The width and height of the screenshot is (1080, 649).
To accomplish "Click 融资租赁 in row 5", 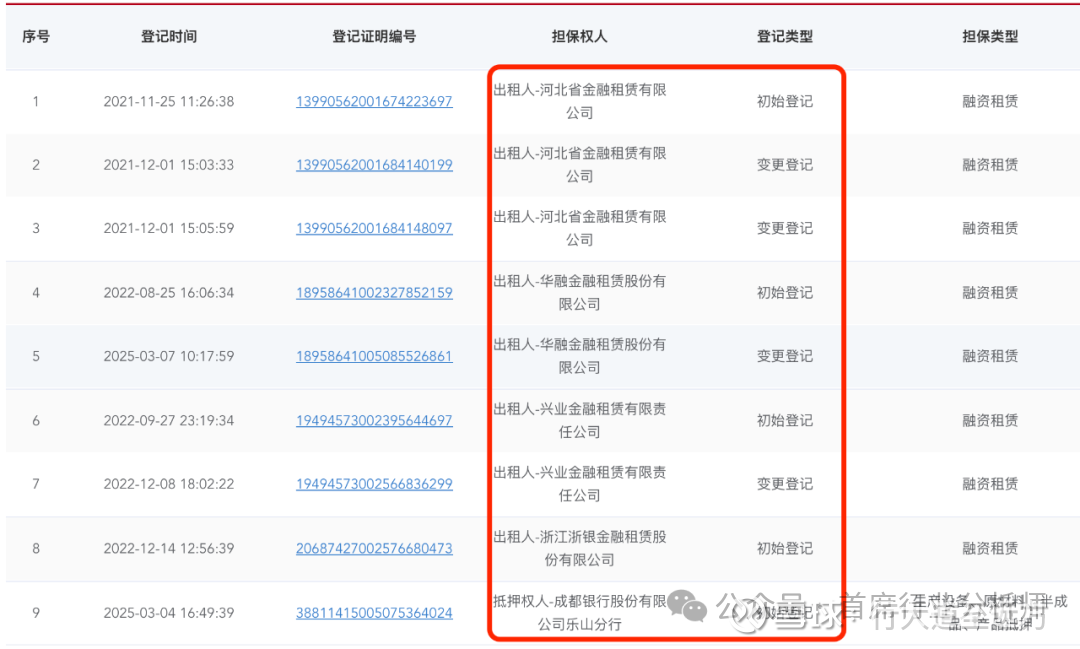I will (x=990, y=356).
